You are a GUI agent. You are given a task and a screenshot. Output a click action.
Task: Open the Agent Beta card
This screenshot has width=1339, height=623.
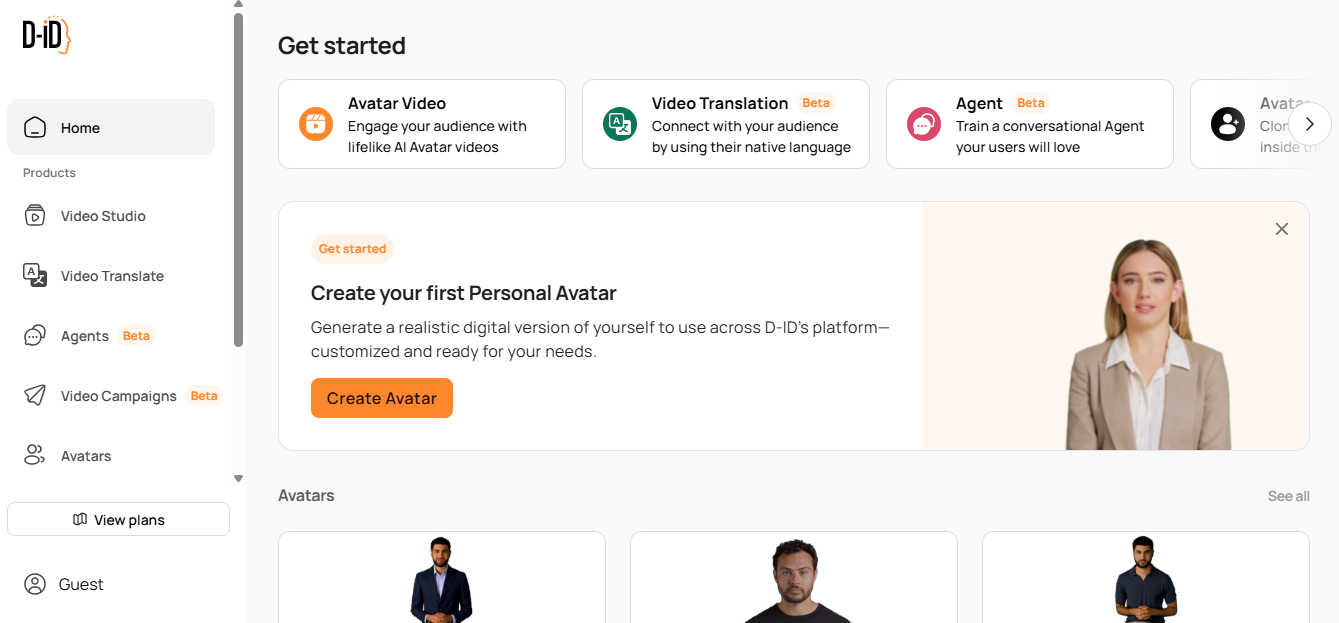1030,124
